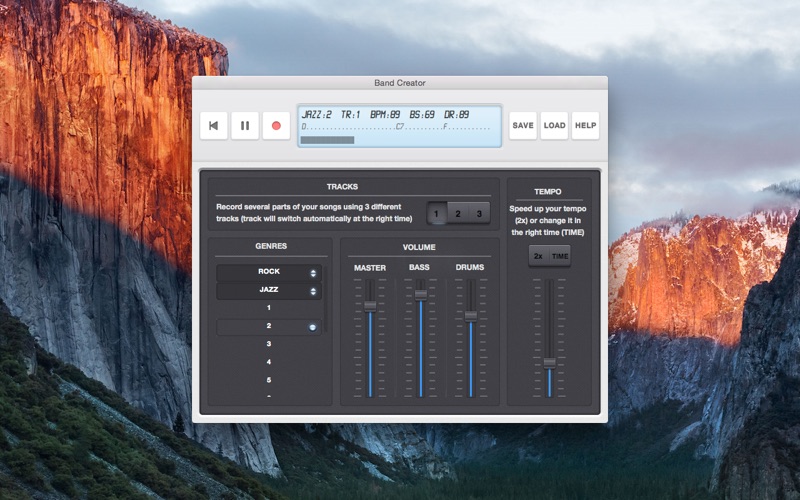Select variation 1 in the genres list
This screenshot has width=800, height=500.
[x=268, y=308]
